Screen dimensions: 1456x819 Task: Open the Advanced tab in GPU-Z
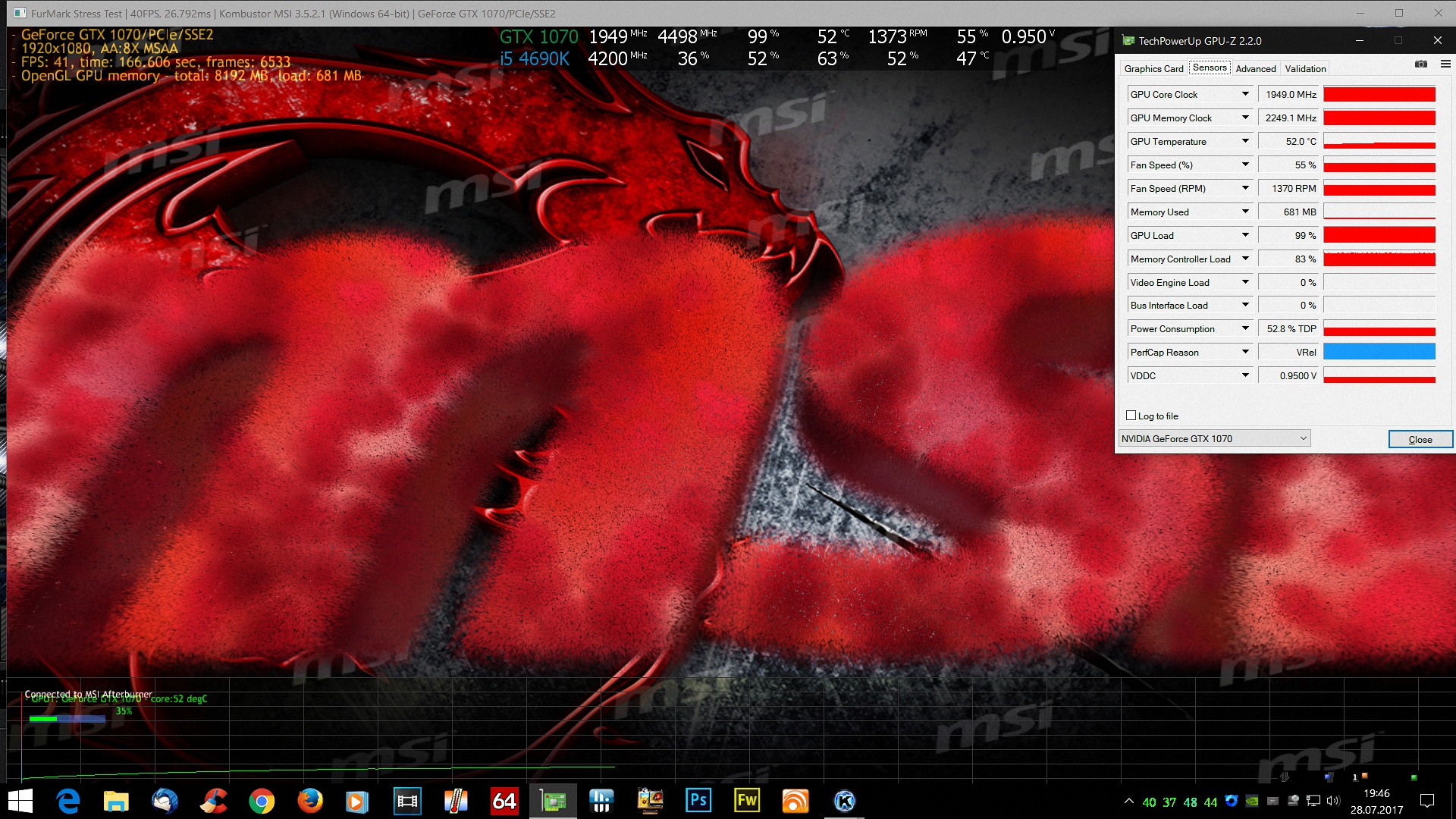[1256, 68]
